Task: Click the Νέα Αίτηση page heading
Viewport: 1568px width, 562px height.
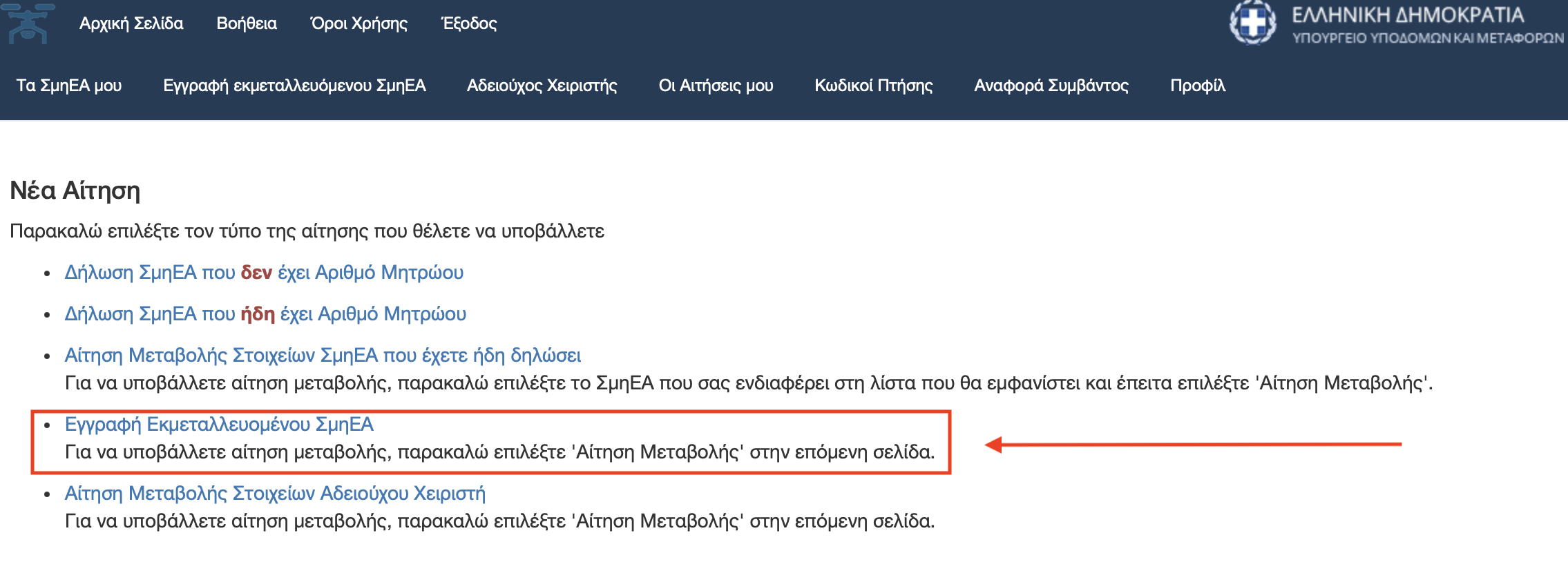Action: click(x=75, y=191)
